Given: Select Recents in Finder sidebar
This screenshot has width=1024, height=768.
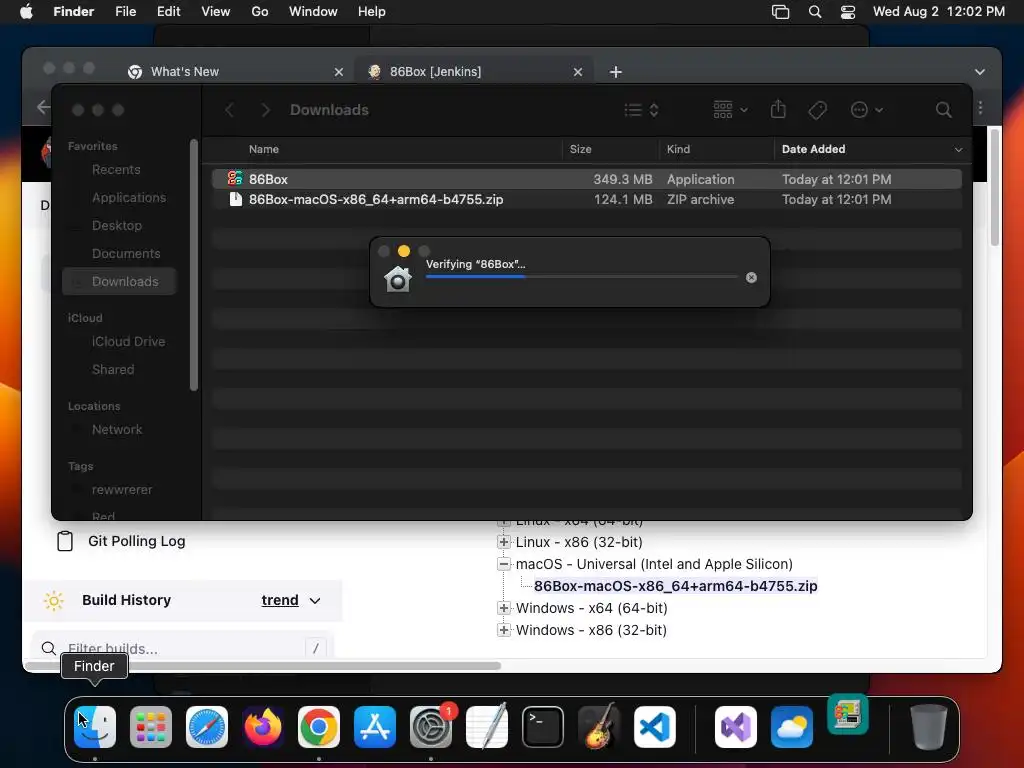Looking at the screenshot, I should click(116, 170).
